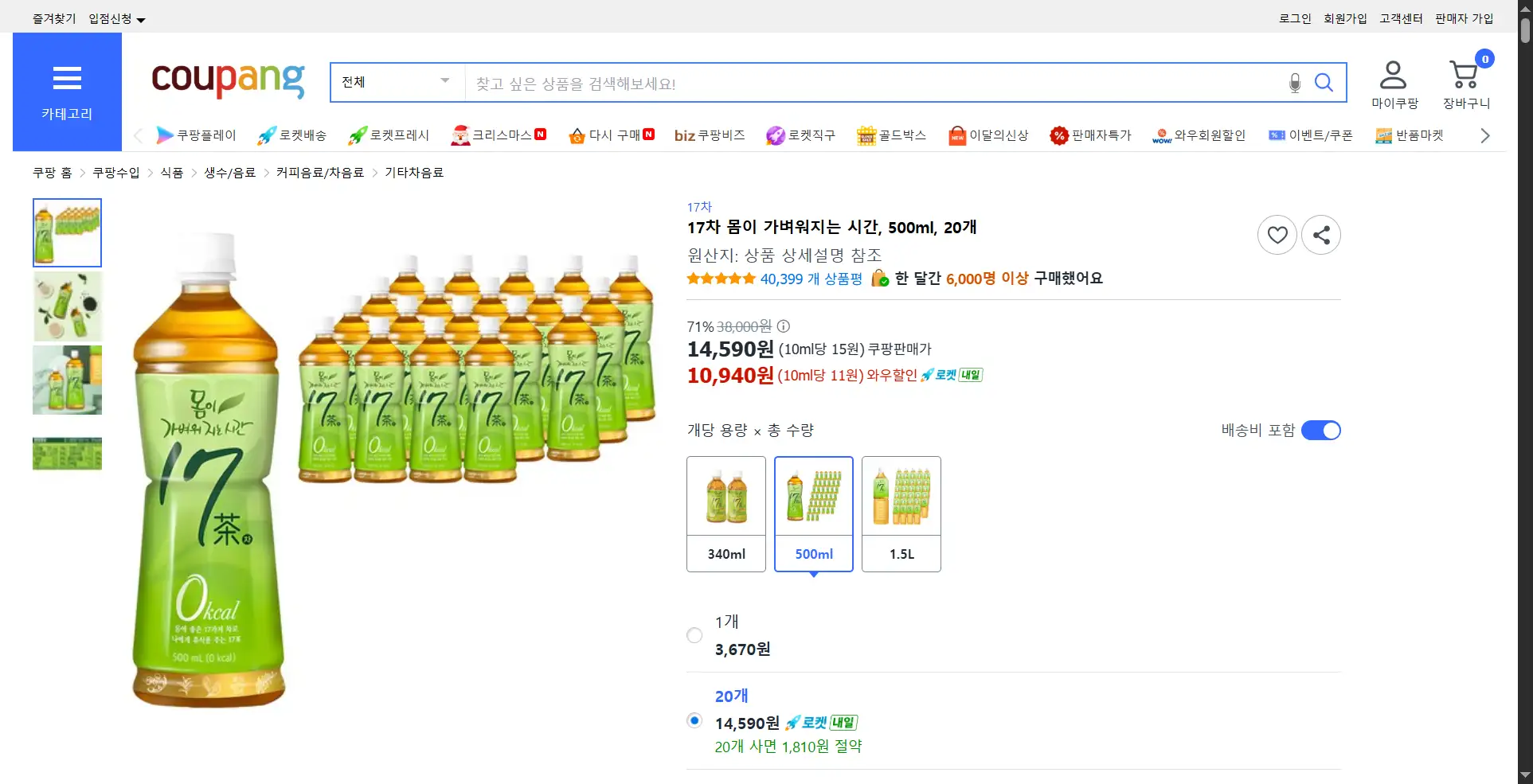Click the share icon
Viewport: 1533px width, 784px height.
pyautogui.click(x=1321, y=235)
